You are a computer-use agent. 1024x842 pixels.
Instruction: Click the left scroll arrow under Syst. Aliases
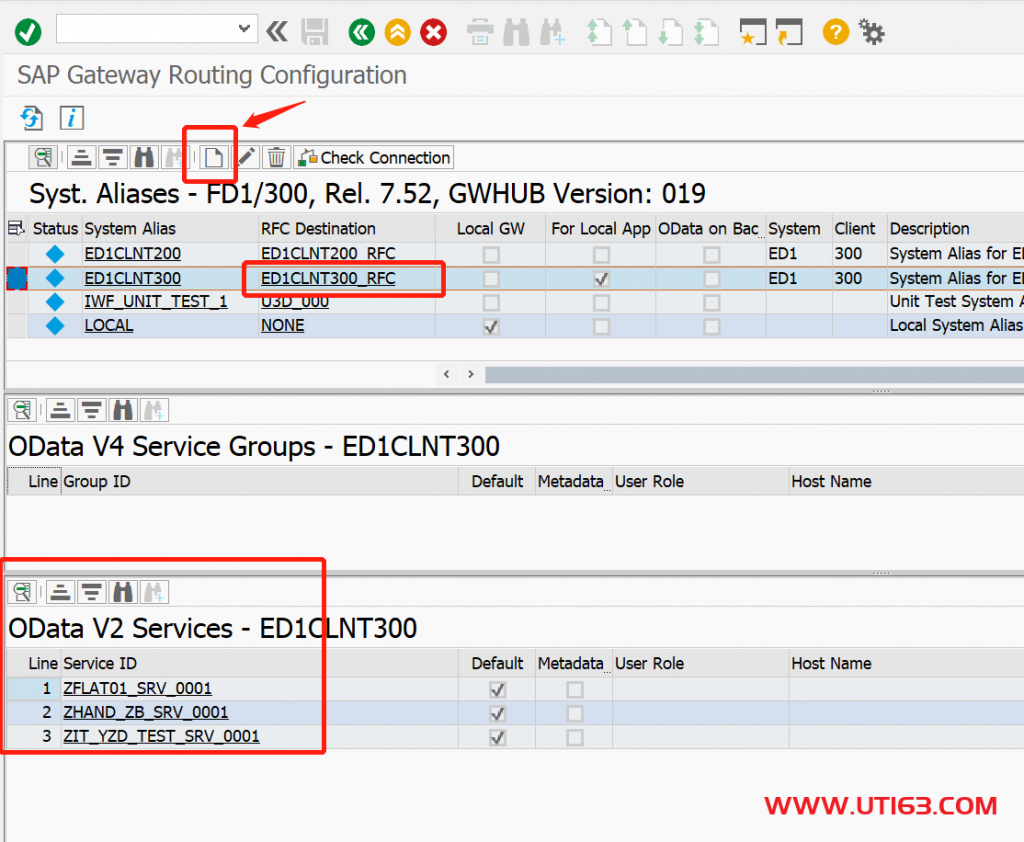[x=447, y=374]
